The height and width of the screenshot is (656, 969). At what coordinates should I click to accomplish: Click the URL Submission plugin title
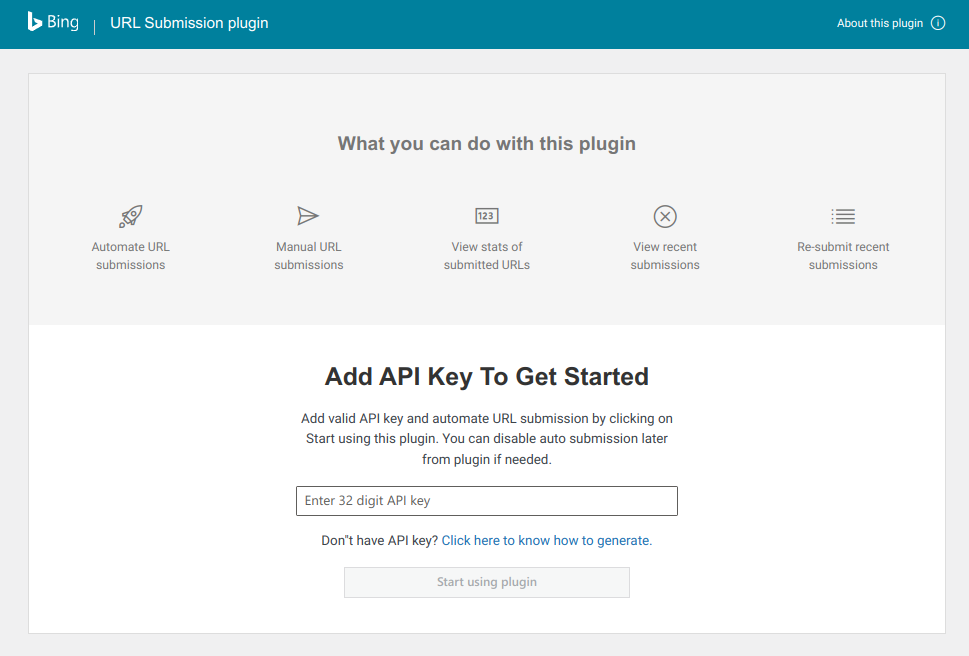189,23
